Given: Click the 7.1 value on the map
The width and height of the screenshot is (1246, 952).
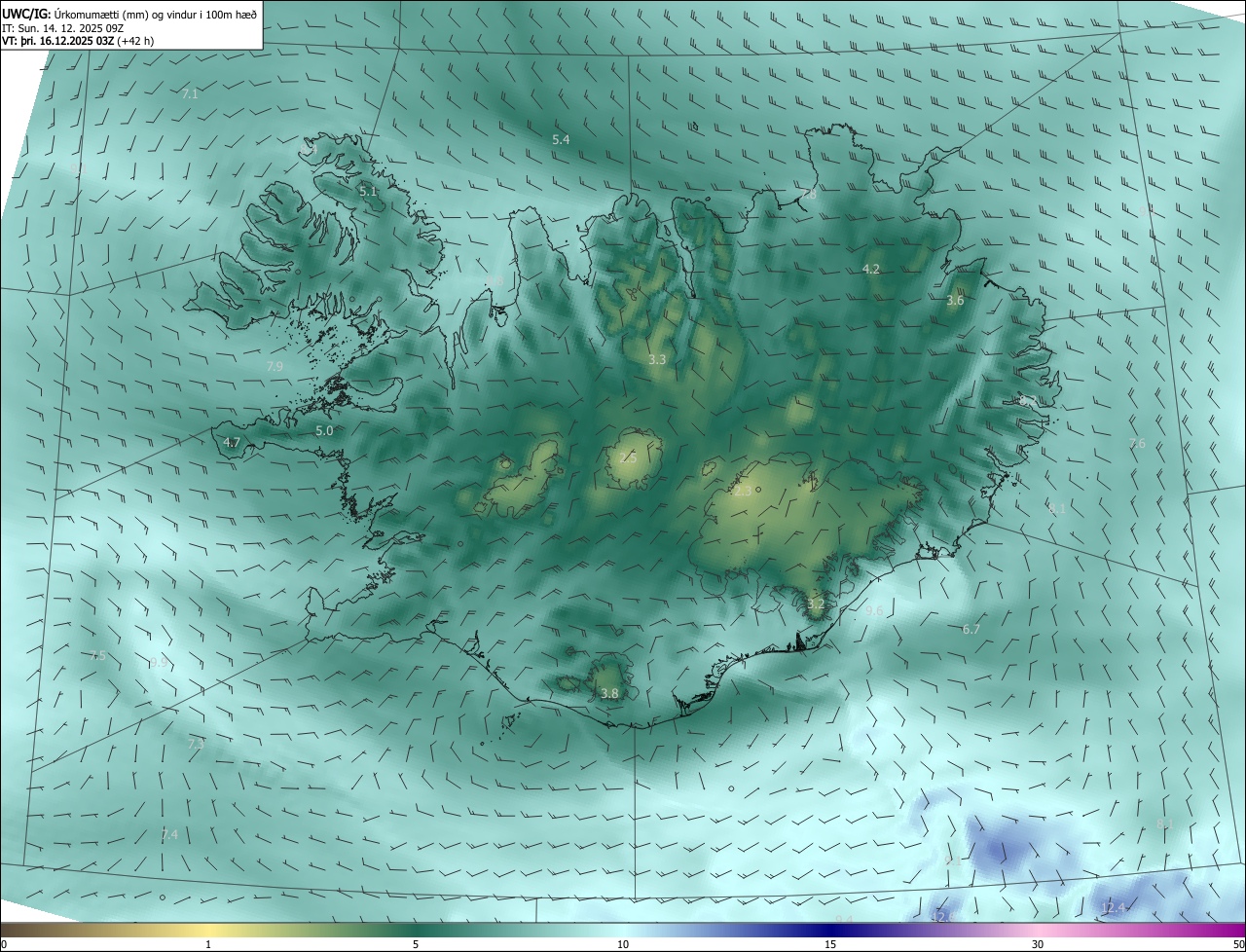Looking at the screenshot, I should [190, 94].
